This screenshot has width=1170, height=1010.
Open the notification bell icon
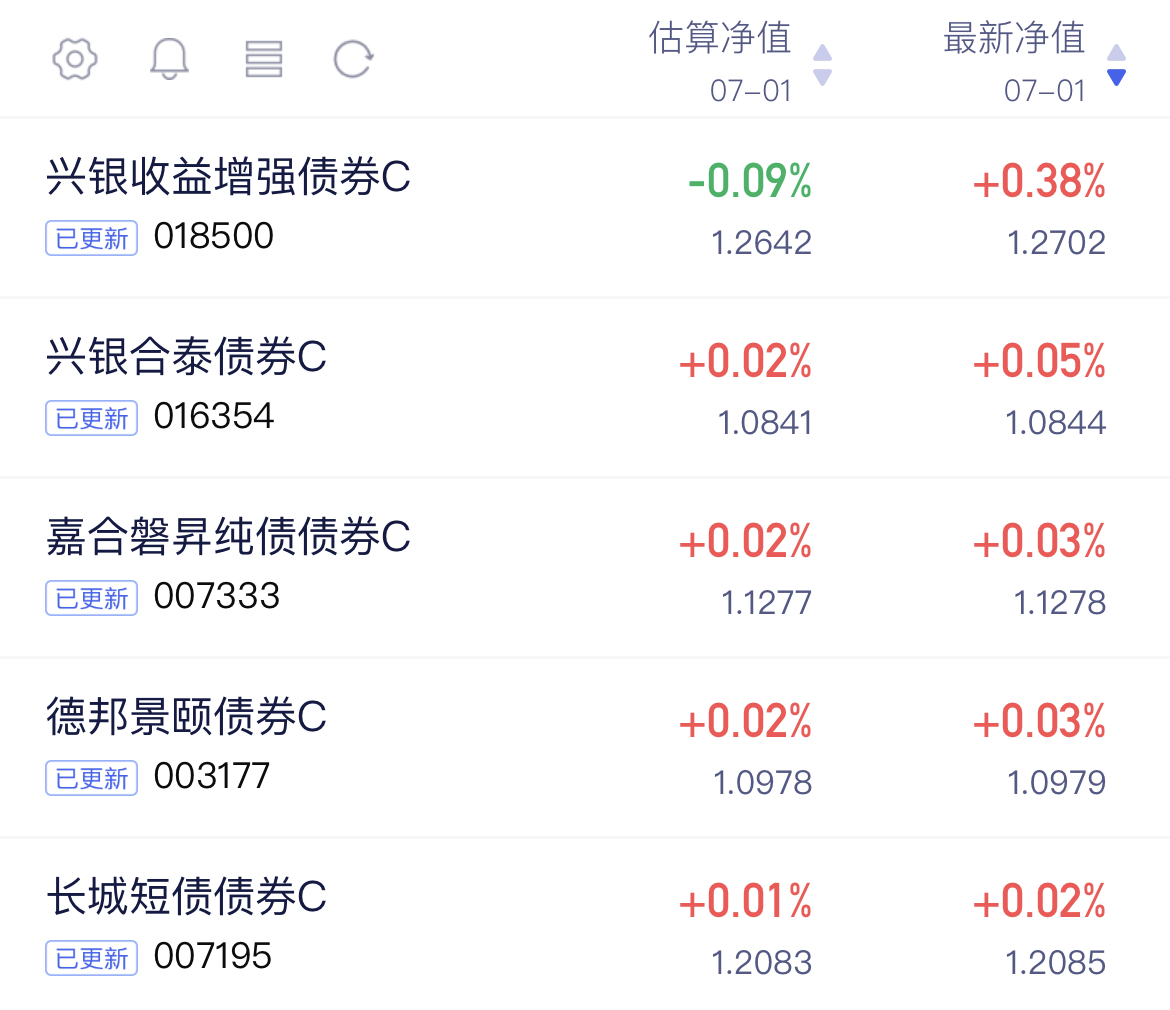pos(169,59)
